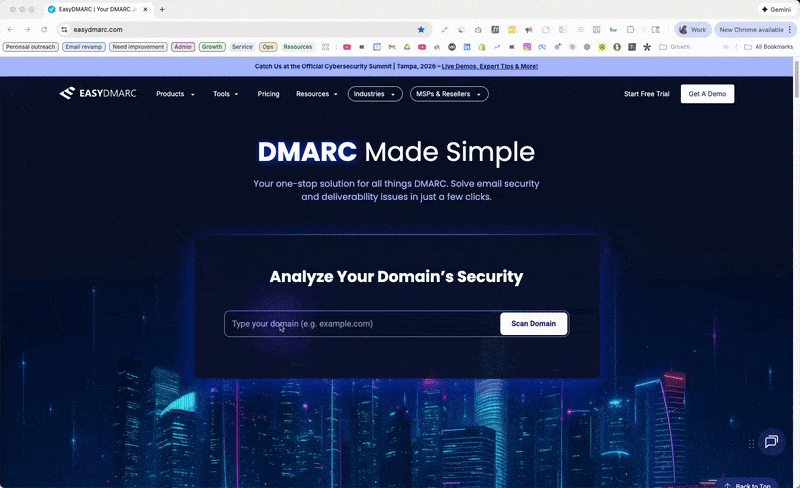Open the Gemini button in the title bar

pyautogui.click(x=777, y=9)
